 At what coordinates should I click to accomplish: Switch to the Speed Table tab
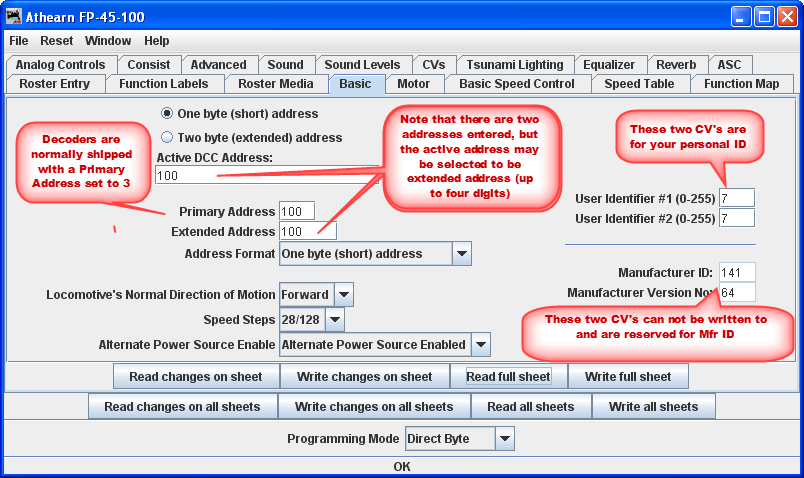(638, 84)
